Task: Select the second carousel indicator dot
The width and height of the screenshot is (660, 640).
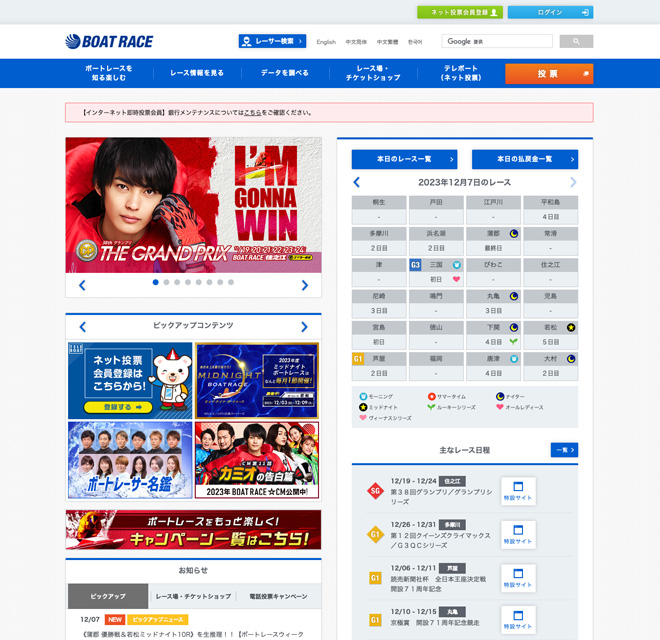Action: pos(166,282)
